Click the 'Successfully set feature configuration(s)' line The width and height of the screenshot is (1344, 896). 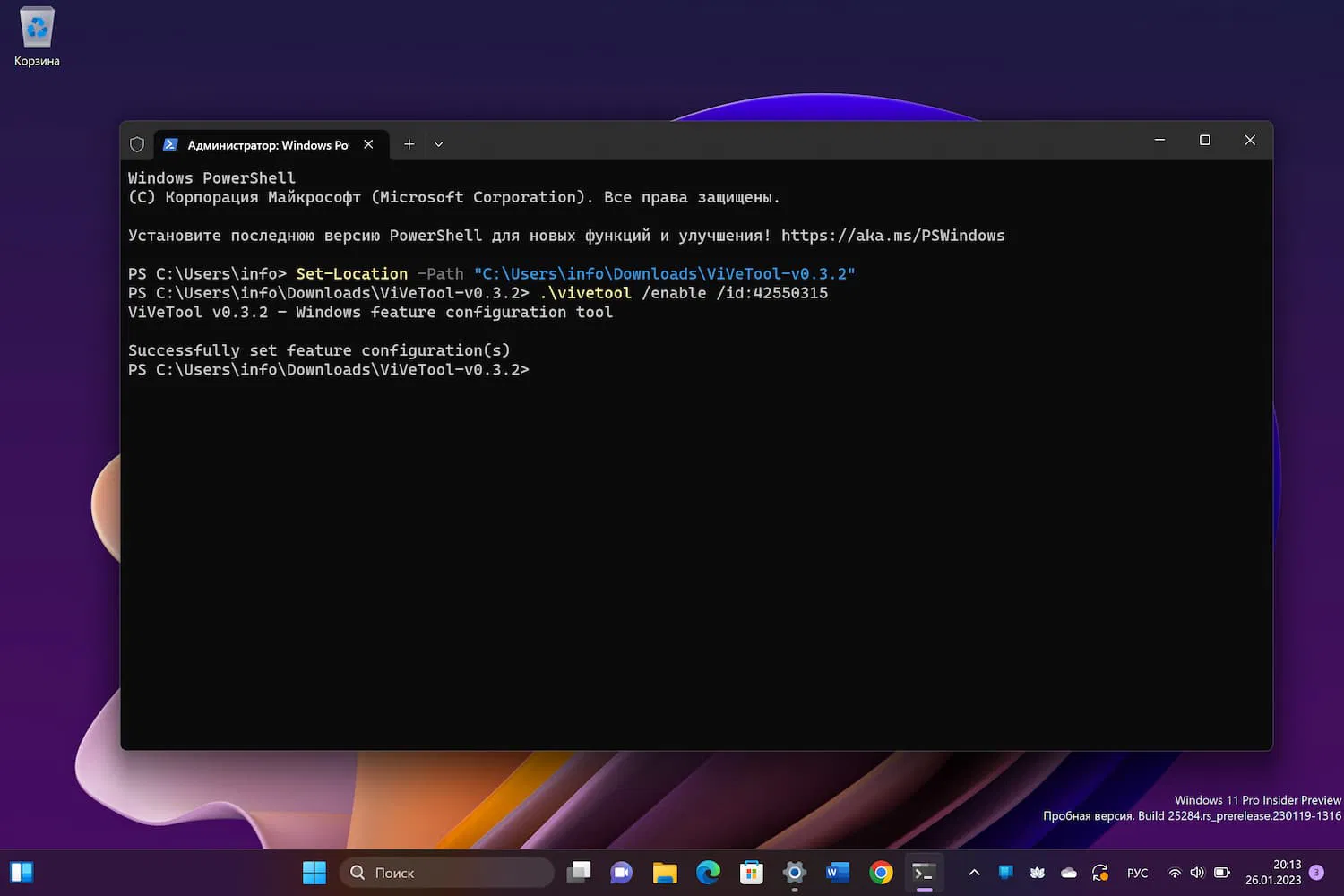coord(319,350)
